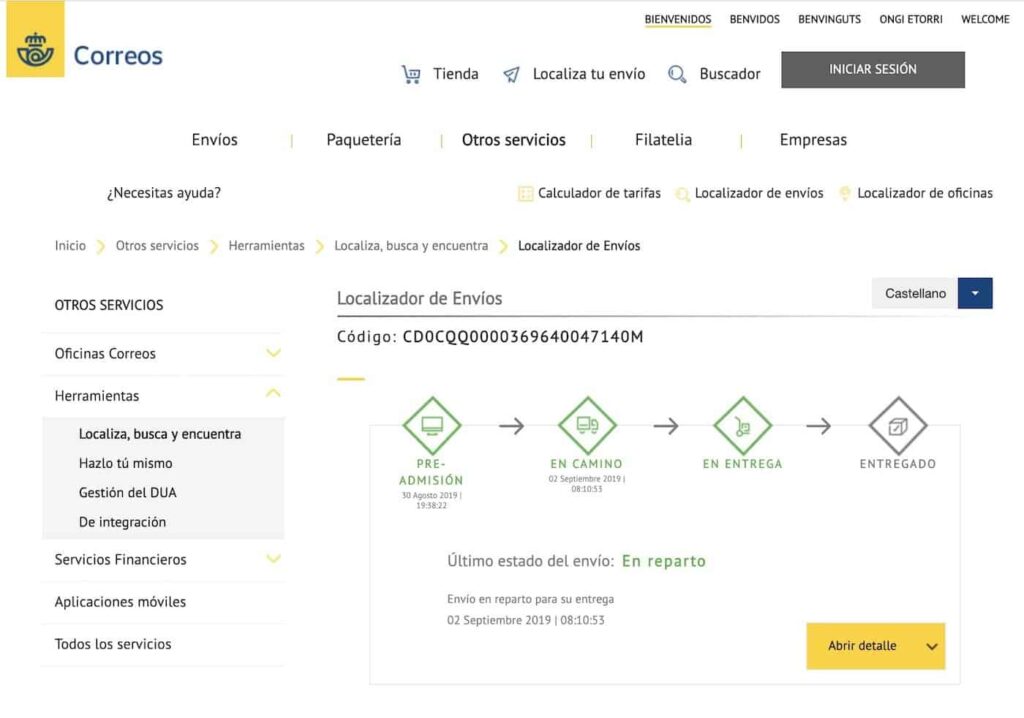Expand the Oficinas Correos section
1024x718 pixels.
tap(273, 353)
